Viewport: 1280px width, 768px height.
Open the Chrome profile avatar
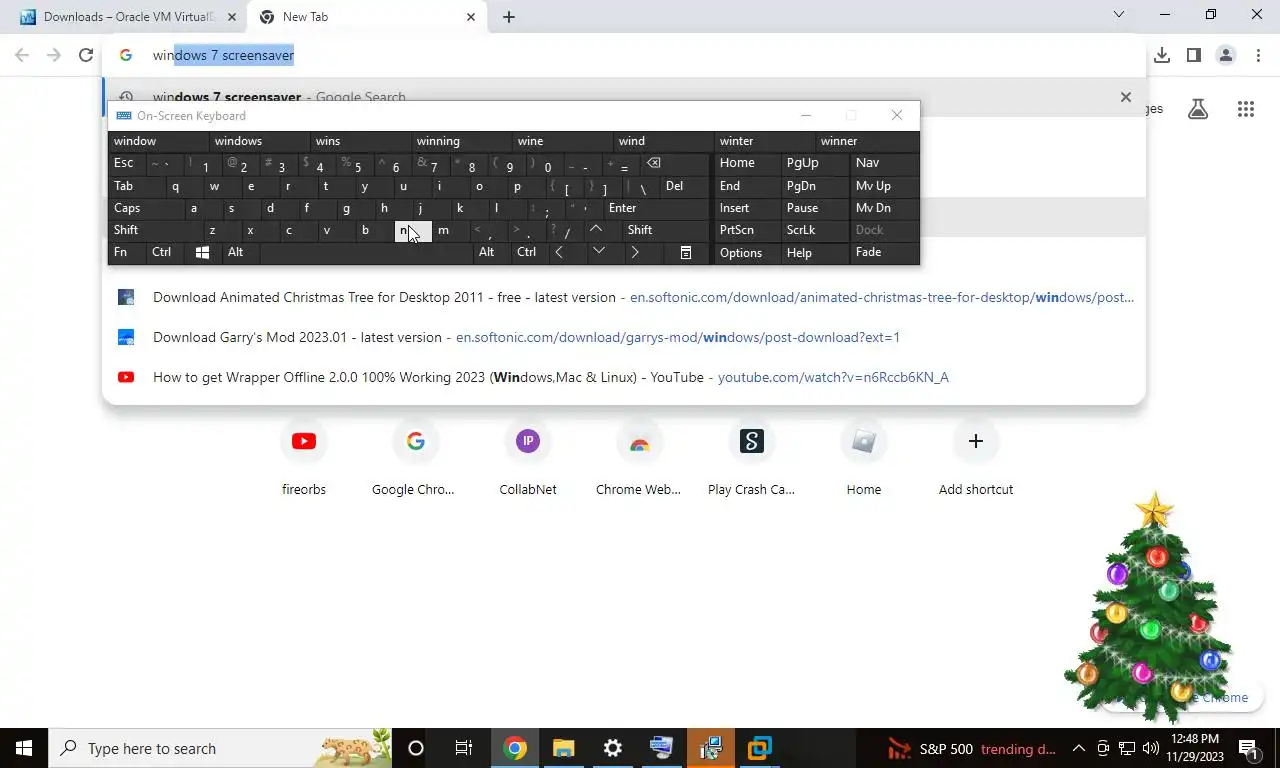pyautogui.click(x=1226, y=55)
